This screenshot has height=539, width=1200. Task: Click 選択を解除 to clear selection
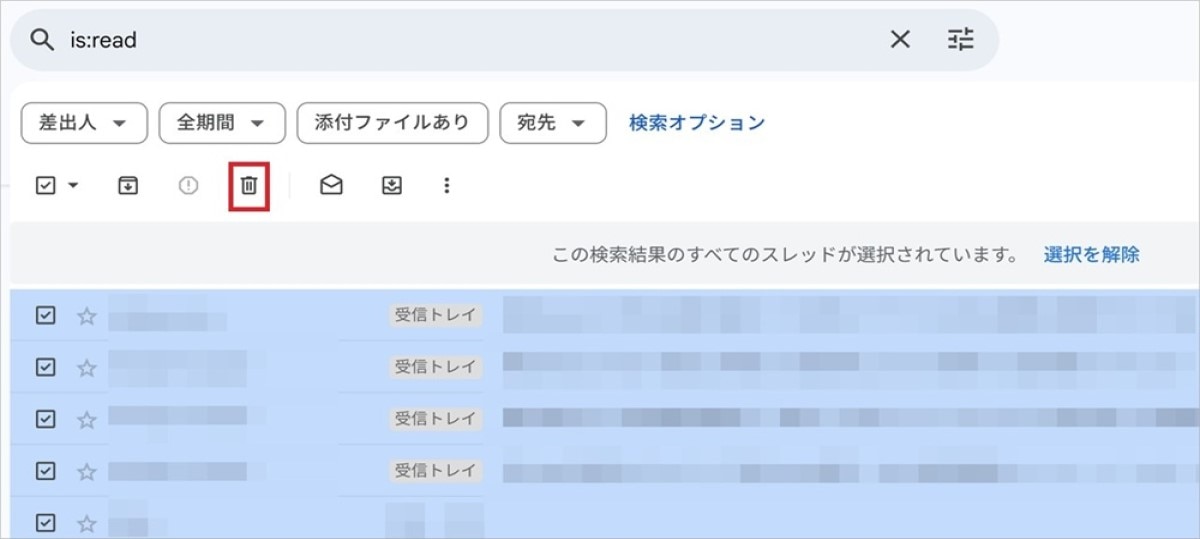pyautogui.click(x=1091, y=254)
